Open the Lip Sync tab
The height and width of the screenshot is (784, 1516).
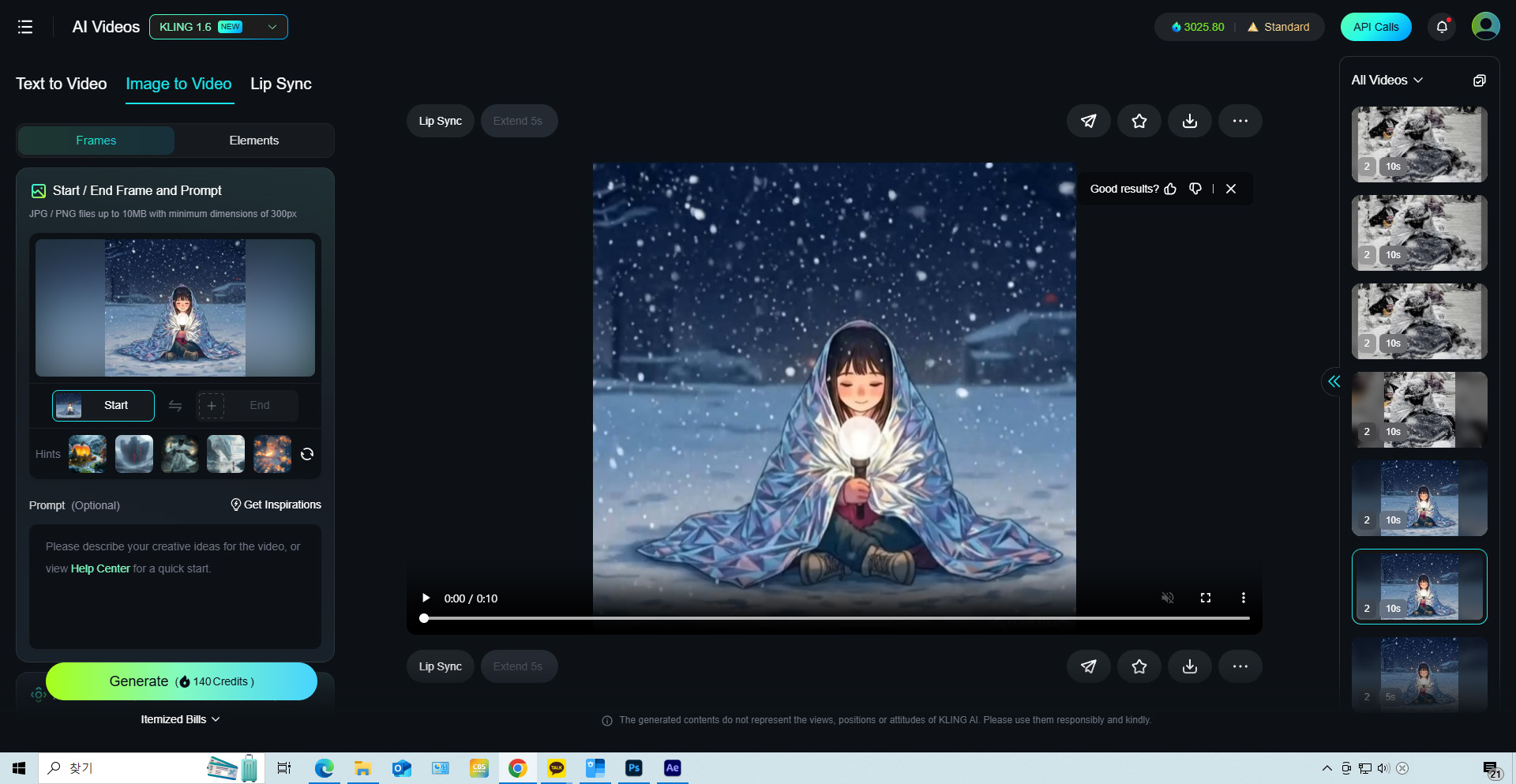(281, 84)
